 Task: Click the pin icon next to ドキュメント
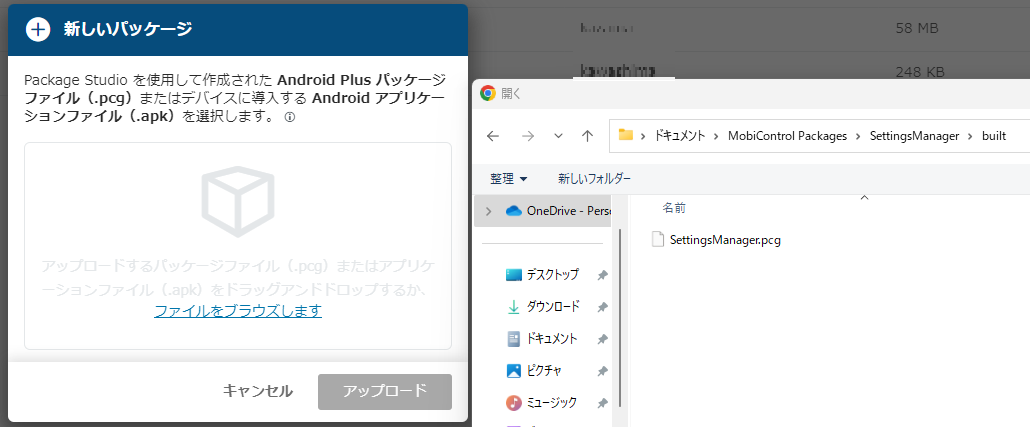602,340
